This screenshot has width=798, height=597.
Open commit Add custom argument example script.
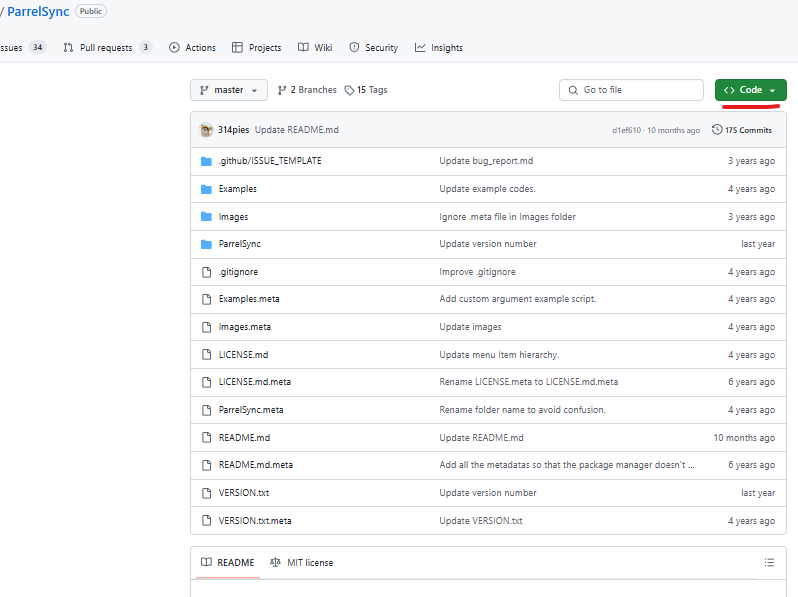(x=518, y=299)
